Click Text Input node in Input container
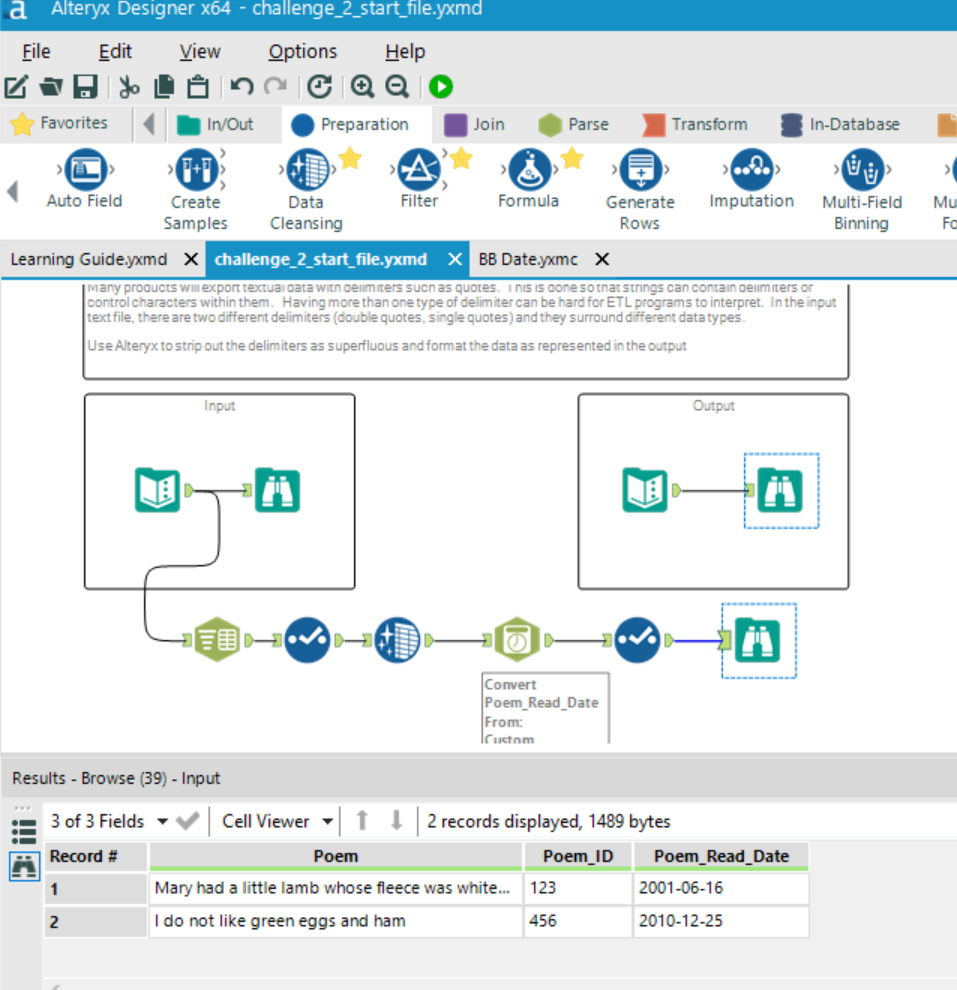This screenshot has height=990, width=957. 158,489
